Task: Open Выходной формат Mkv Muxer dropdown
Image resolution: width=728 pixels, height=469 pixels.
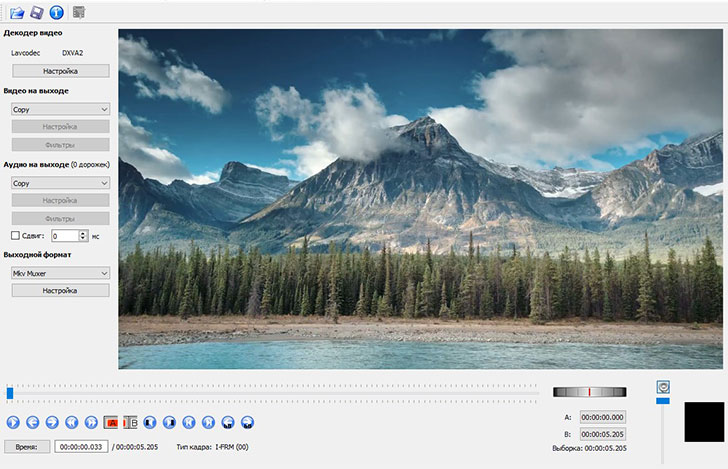Action: tap(60, 272)
